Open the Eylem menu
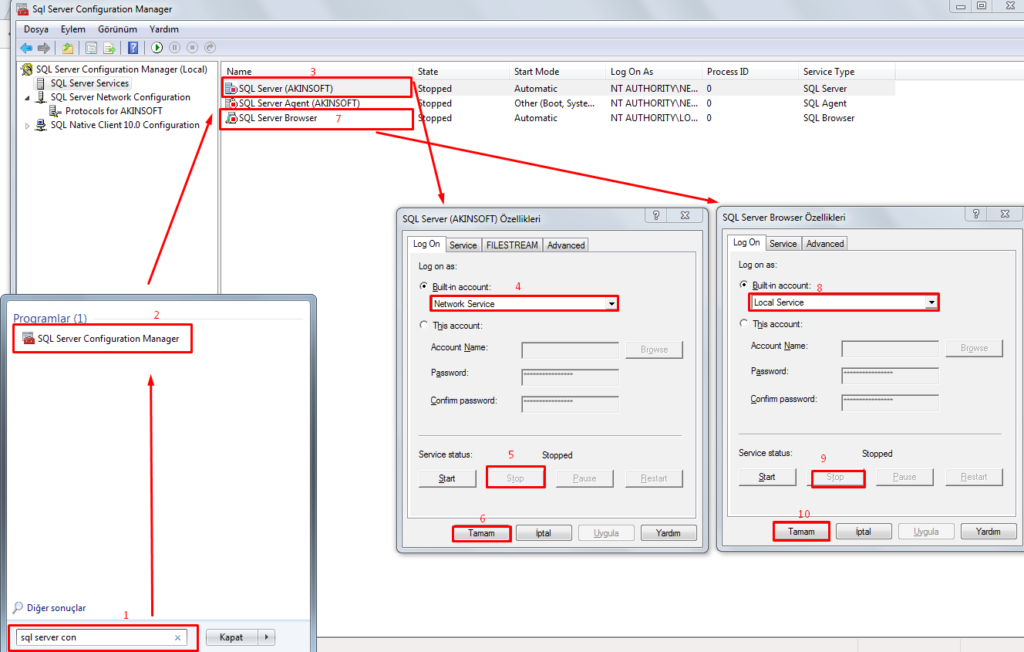This screenshot has height=652, width=1024. [x=73, y=29]
